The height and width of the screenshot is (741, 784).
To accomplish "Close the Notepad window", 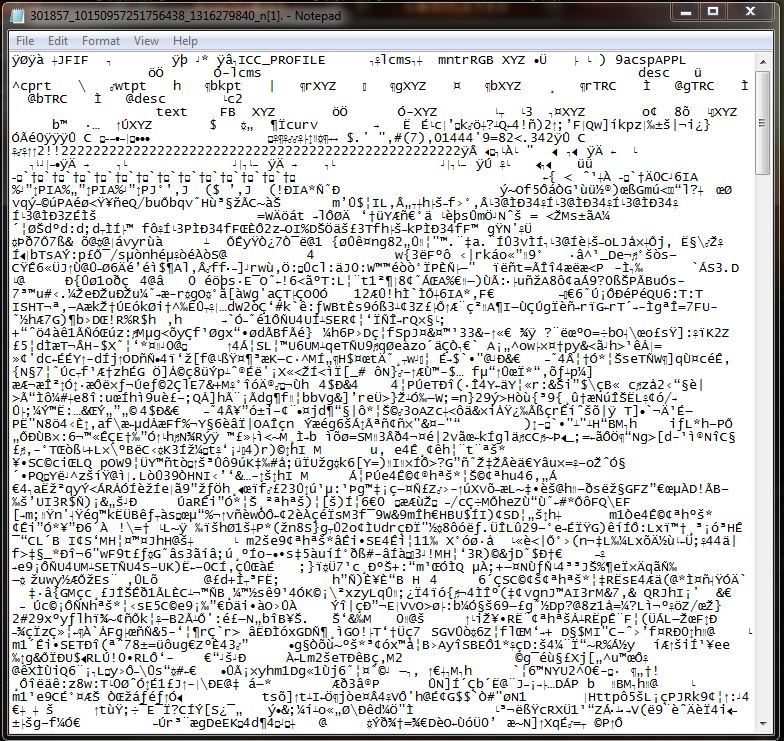I will (x=750, y=11).
